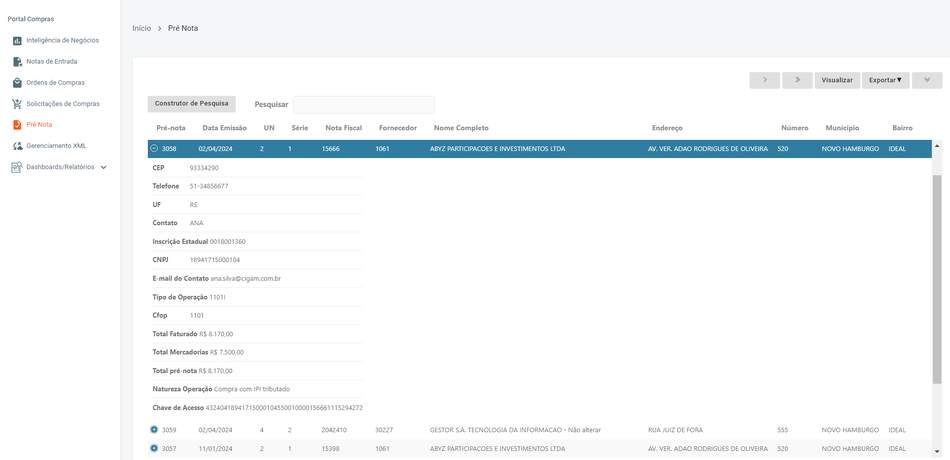Click the vertical scrollbar thumb

pyautogui.click(x=938, y=280)
